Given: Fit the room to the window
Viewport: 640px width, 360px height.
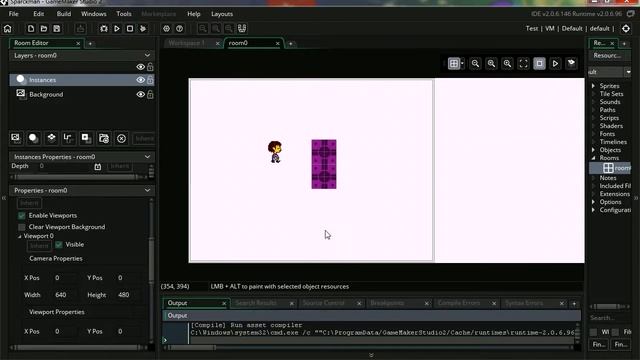Looking at the screenshot, I should click(x=523, y=64).
